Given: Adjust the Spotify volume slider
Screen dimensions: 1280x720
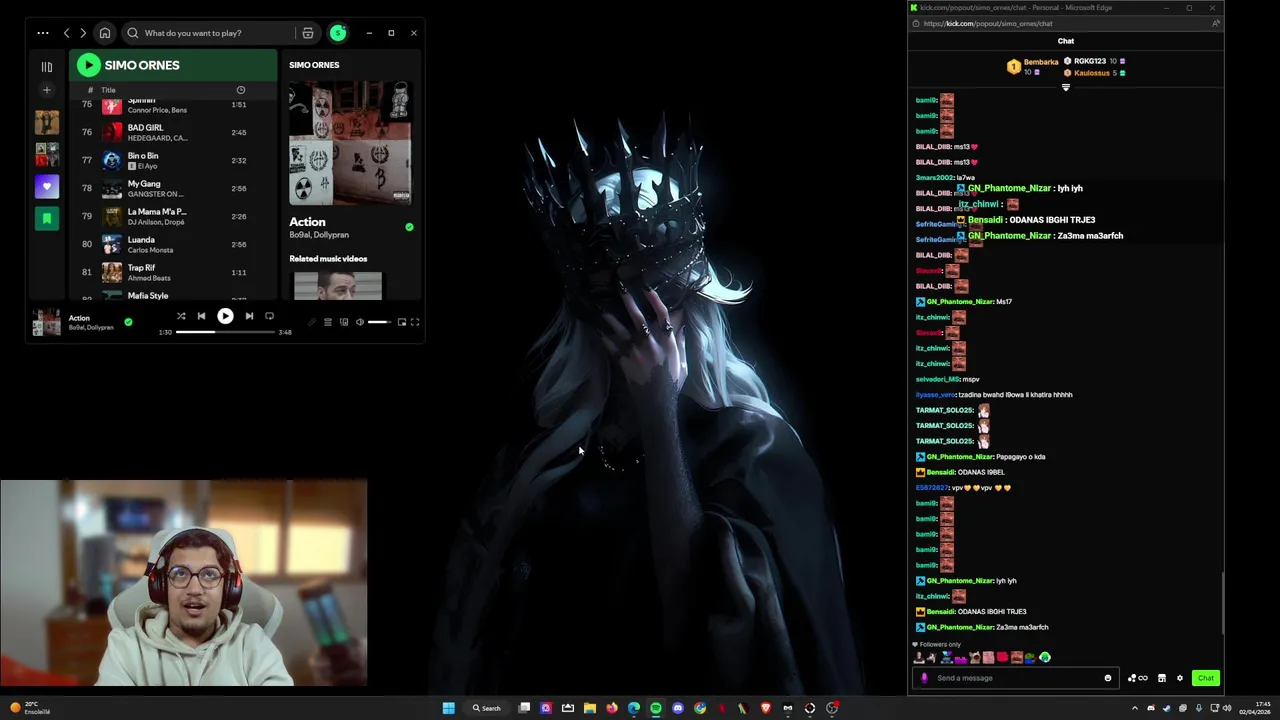Looking at the screenshot, I should click(379, 322).
